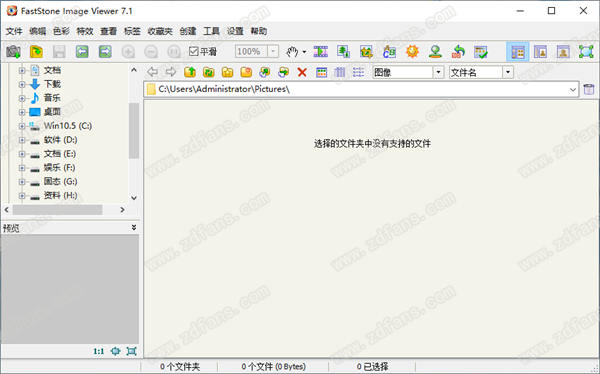Expand the 文档 folder tree node

coord(22,70)
